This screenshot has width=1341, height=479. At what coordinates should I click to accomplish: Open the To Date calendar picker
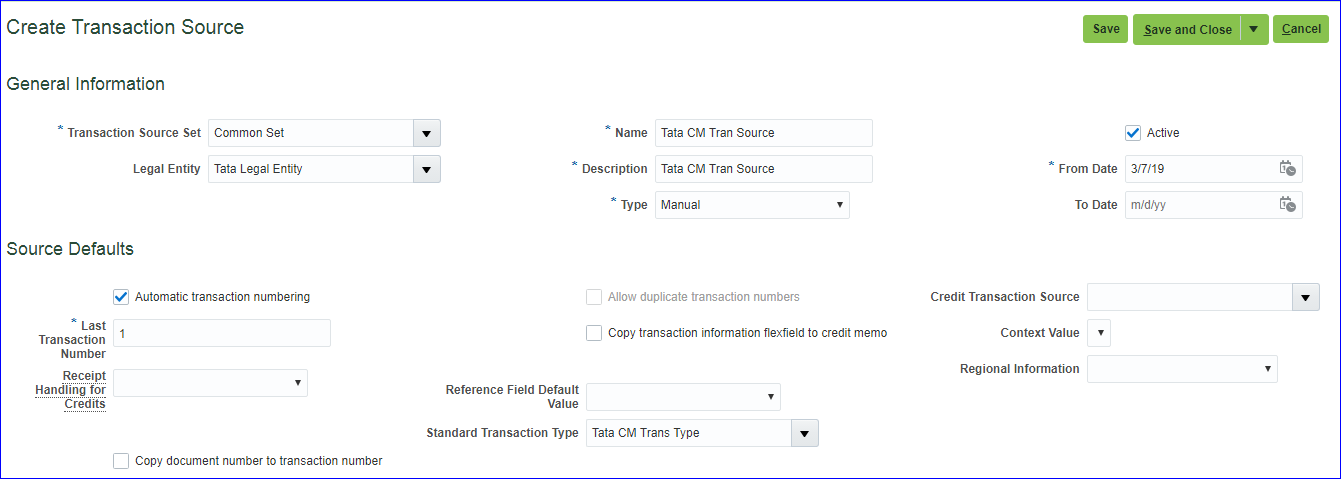[1288, 204]
